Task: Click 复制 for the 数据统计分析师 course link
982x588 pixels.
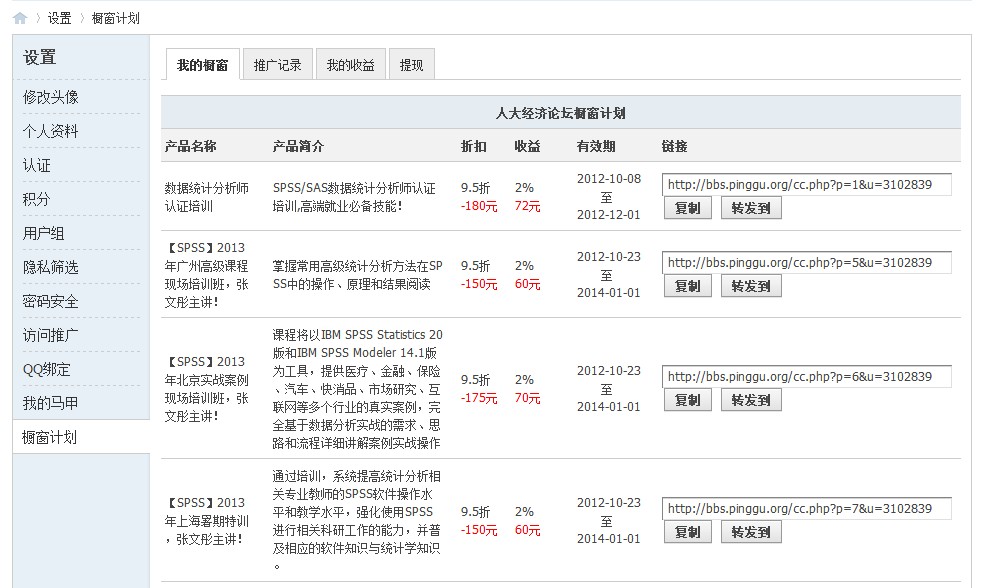Action: pyautogui.click(x=687, y=208)
